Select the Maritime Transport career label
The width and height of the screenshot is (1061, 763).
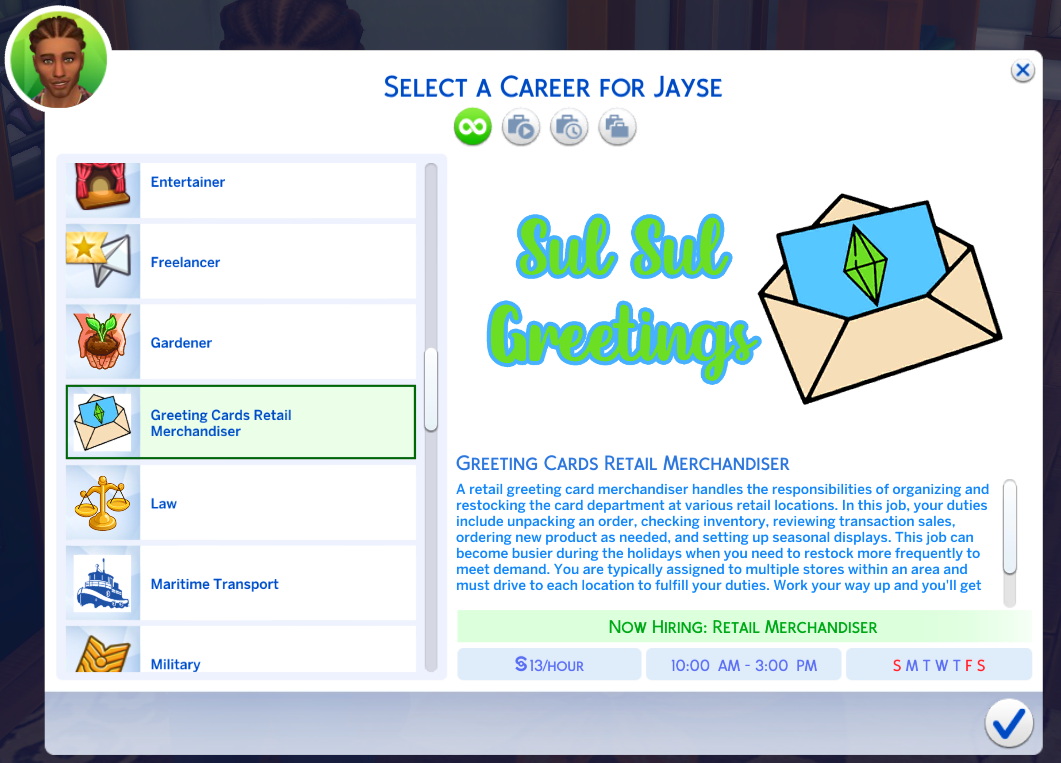tap(215, 584)
